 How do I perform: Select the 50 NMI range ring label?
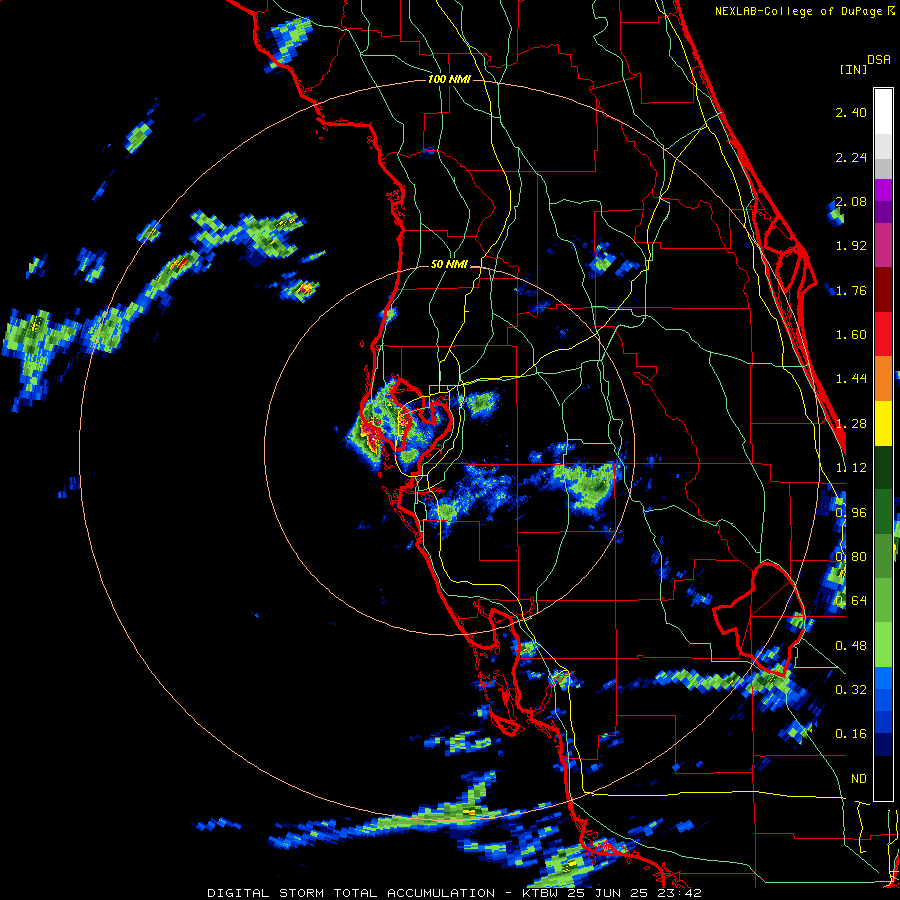tap(449, 265)
